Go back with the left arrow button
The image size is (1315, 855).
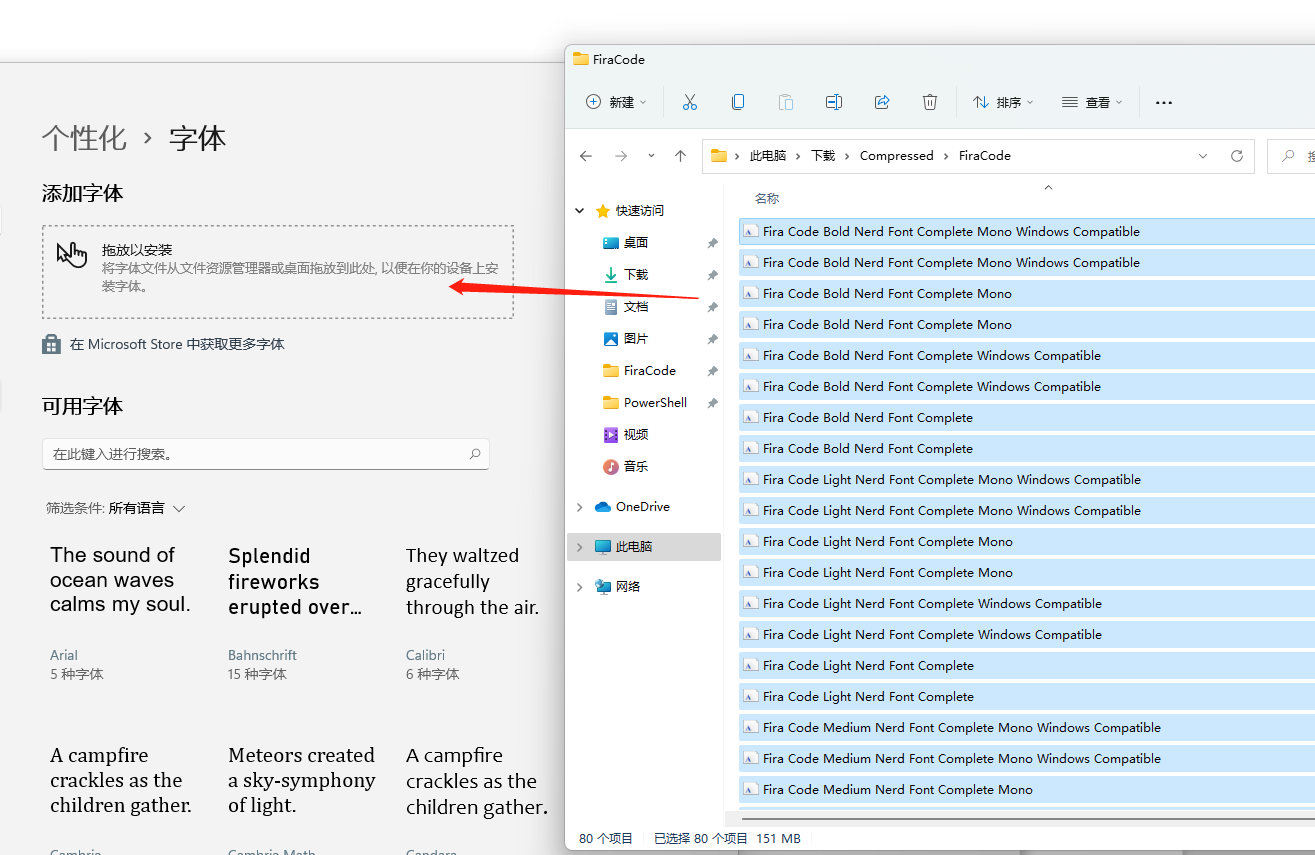coord(586,156)
